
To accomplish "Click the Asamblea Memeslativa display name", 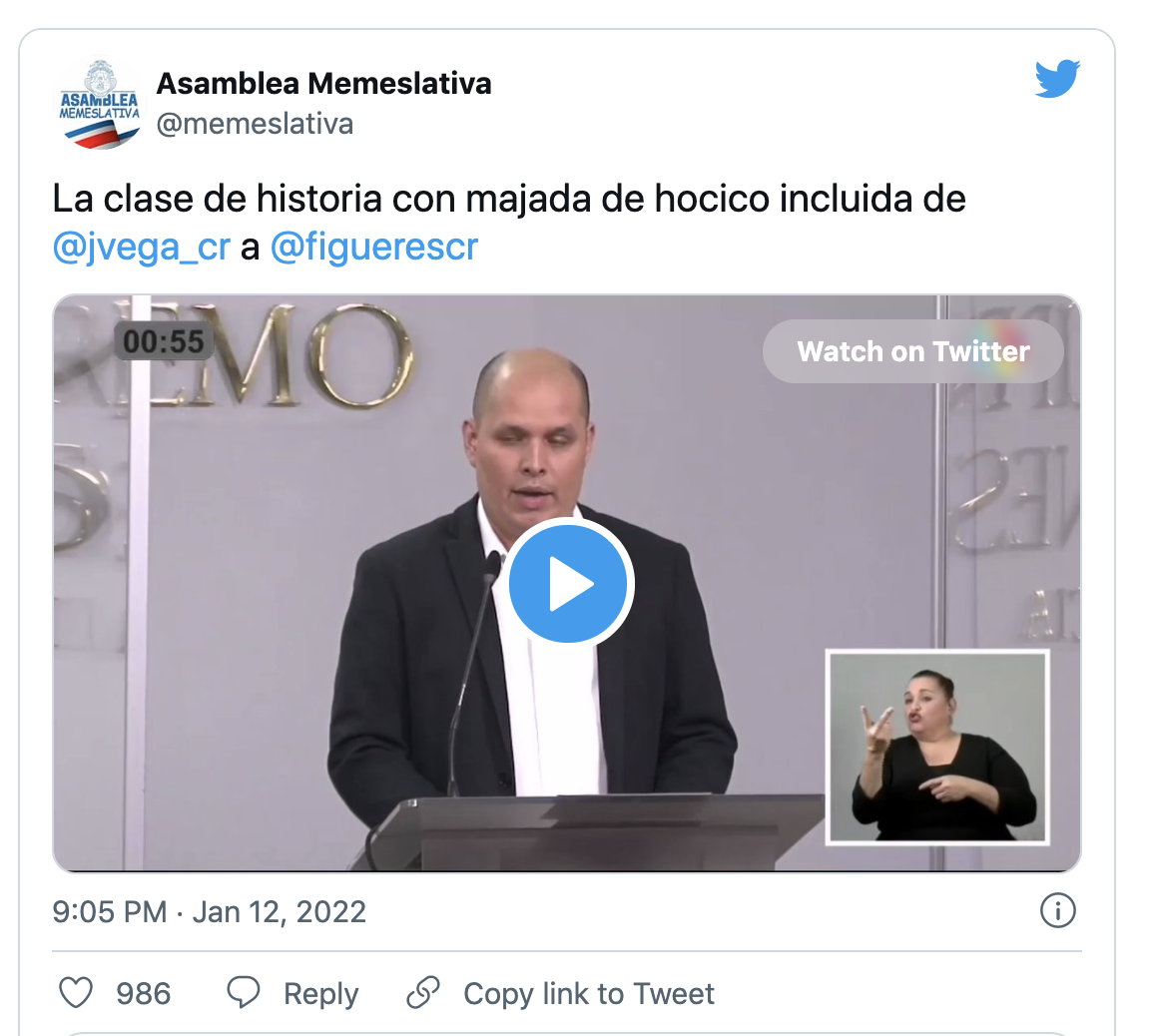I will click(x=323, y=84).
